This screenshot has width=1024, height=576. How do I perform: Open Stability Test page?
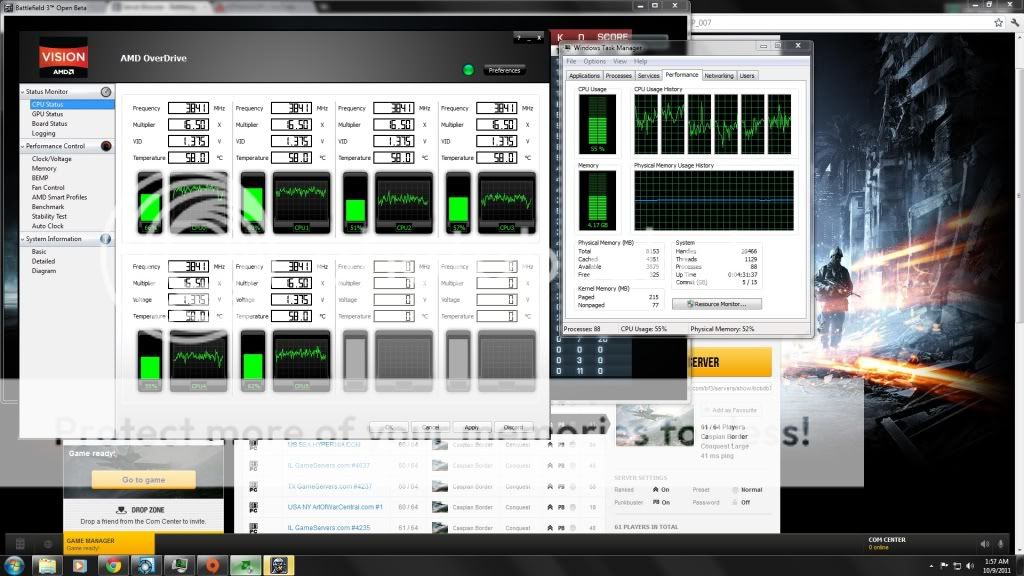point(49,216)
